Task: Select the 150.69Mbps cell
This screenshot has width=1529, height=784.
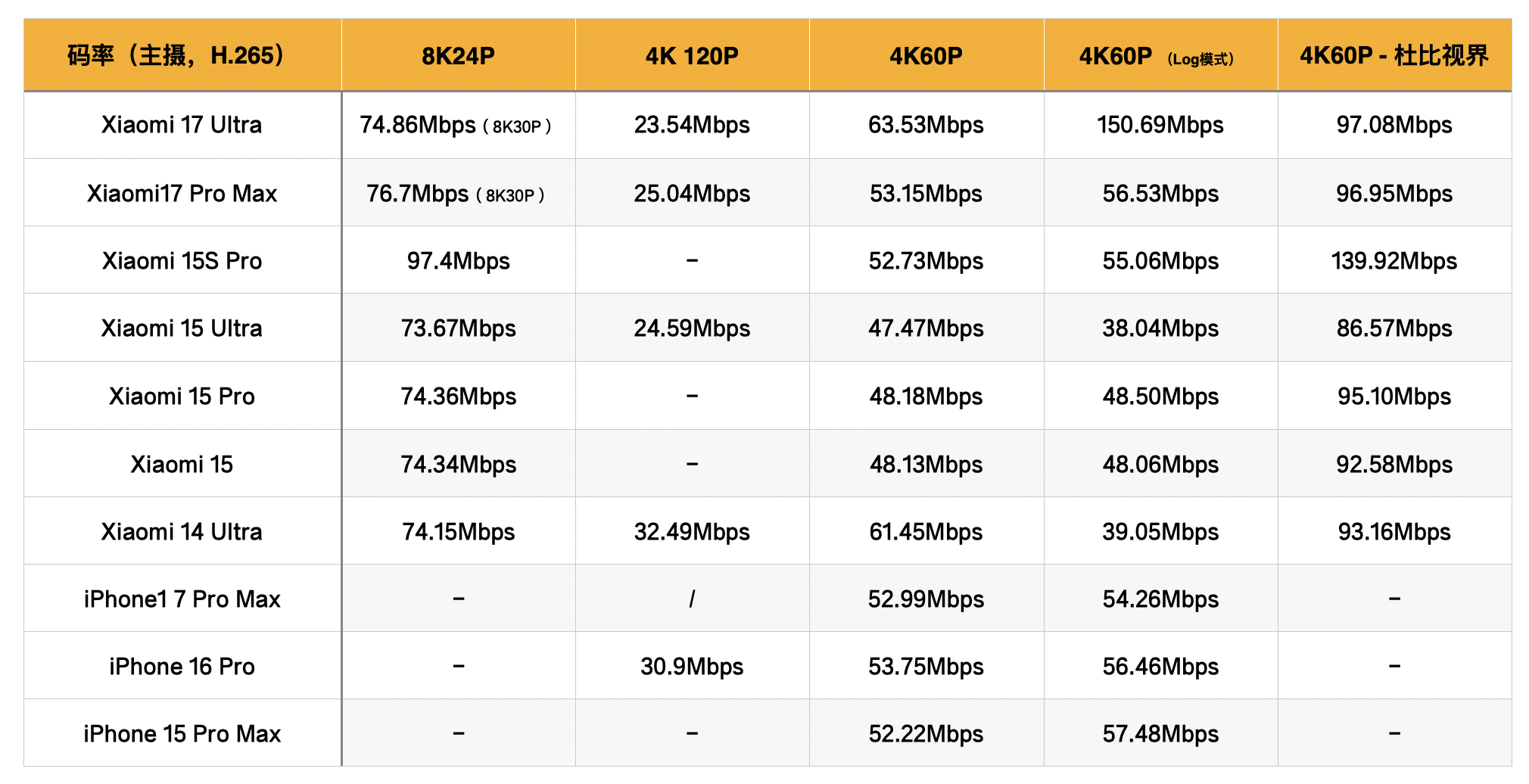Action: (1160, 125)
